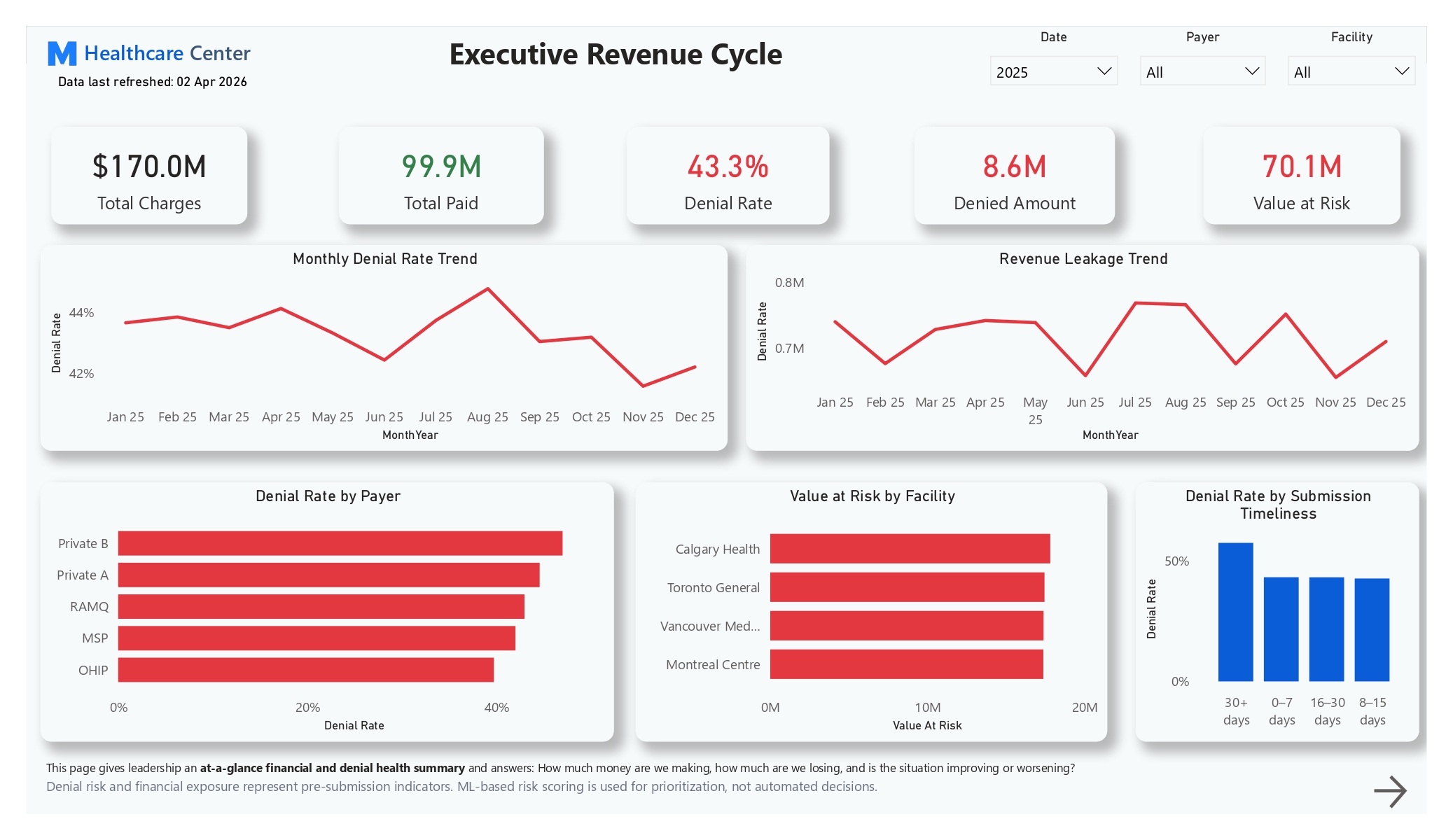Screen dimensions: 1453x840
Task: Select the Total Paid 99.9M card
Action: point(441,176)
